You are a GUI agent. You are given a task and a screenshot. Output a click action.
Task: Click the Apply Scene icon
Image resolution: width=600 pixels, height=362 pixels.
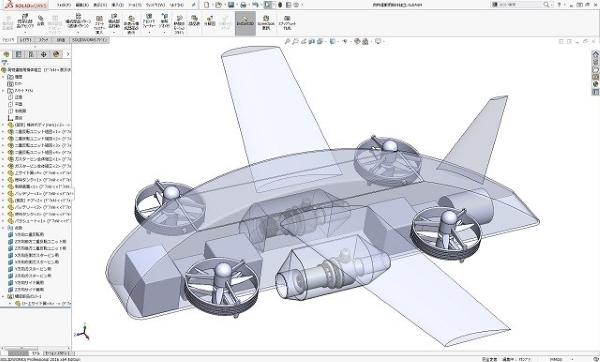[x=365, y=41]
